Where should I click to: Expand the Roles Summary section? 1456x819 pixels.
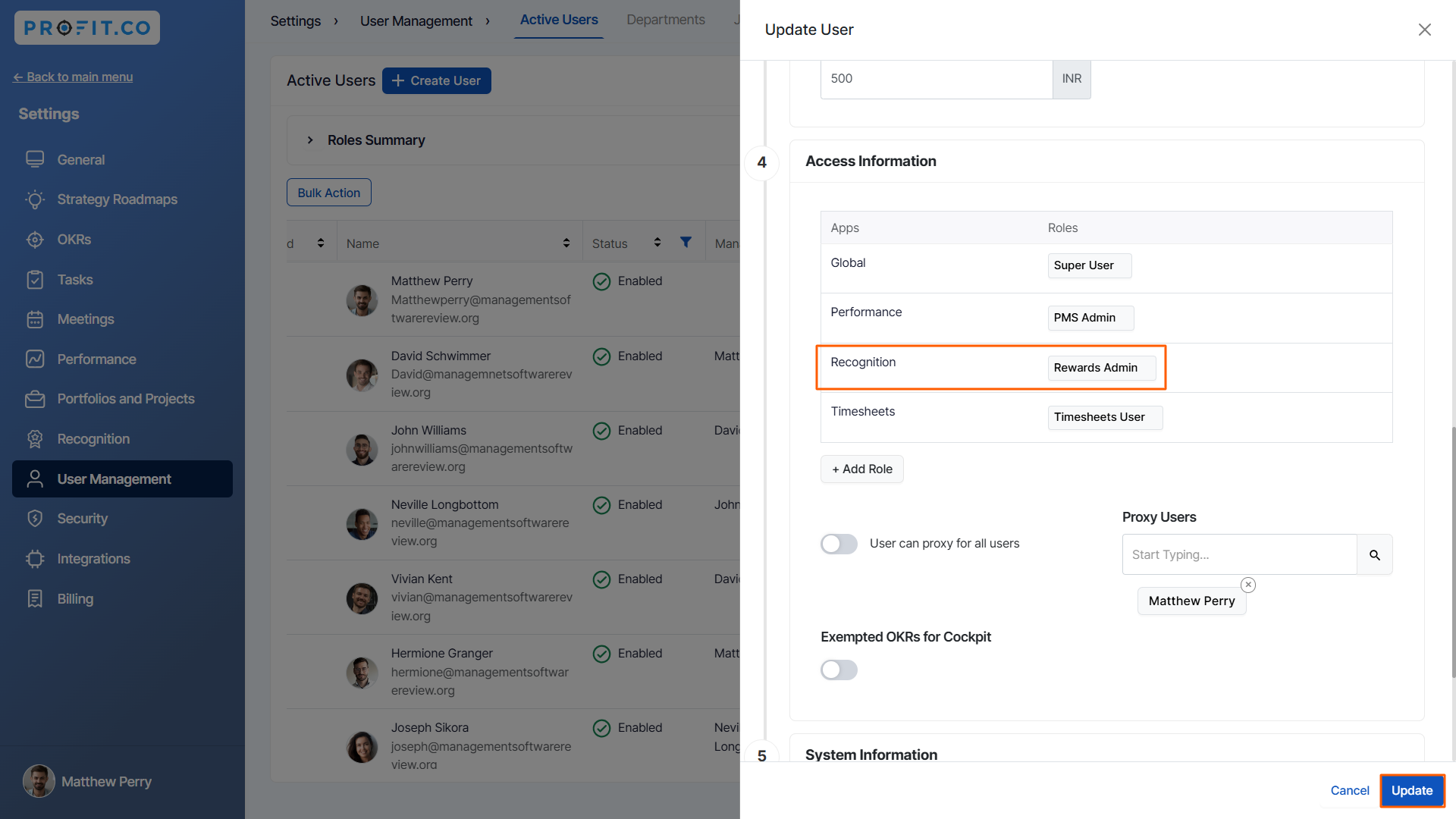click(x=310, y=140)
